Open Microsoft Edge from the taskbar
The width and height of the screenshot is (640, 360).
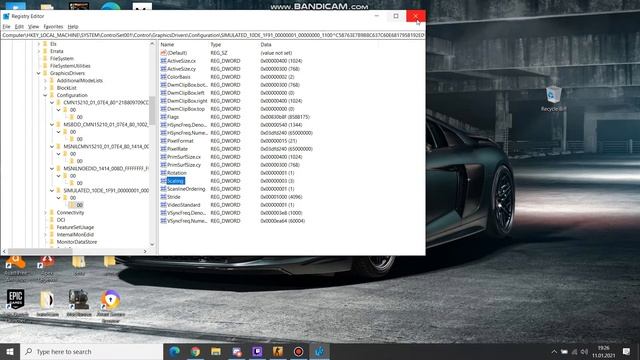pos(174,351)
